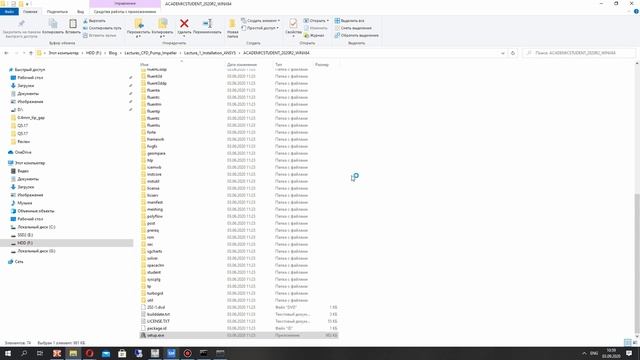This screenshot has height=360, width=640.
Task: Click the Help icon at the ribbon's right end
Action: pyautogui.click(x=636, y=12)
